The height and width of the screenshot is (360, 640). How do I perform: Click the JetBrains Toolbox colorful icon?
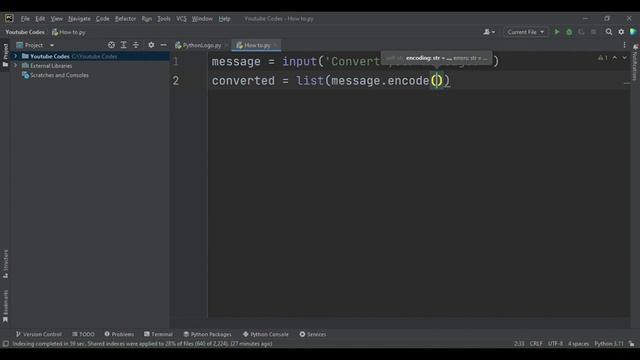(633, 32)
